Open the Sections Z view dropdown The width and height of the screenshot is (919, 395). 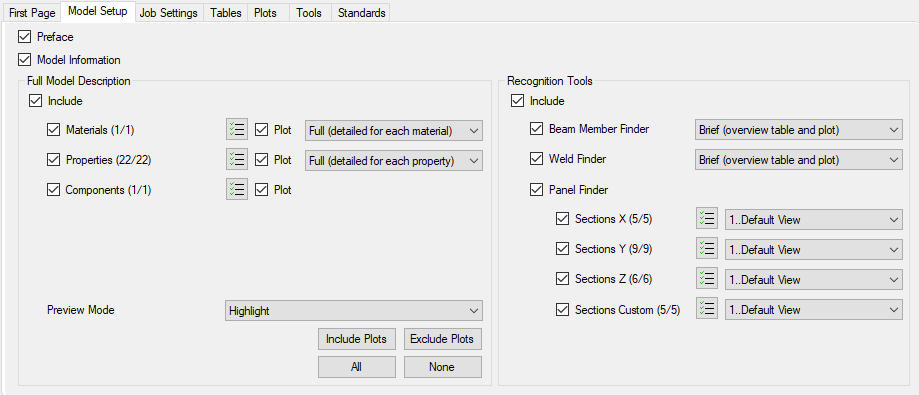click(814, 280)
